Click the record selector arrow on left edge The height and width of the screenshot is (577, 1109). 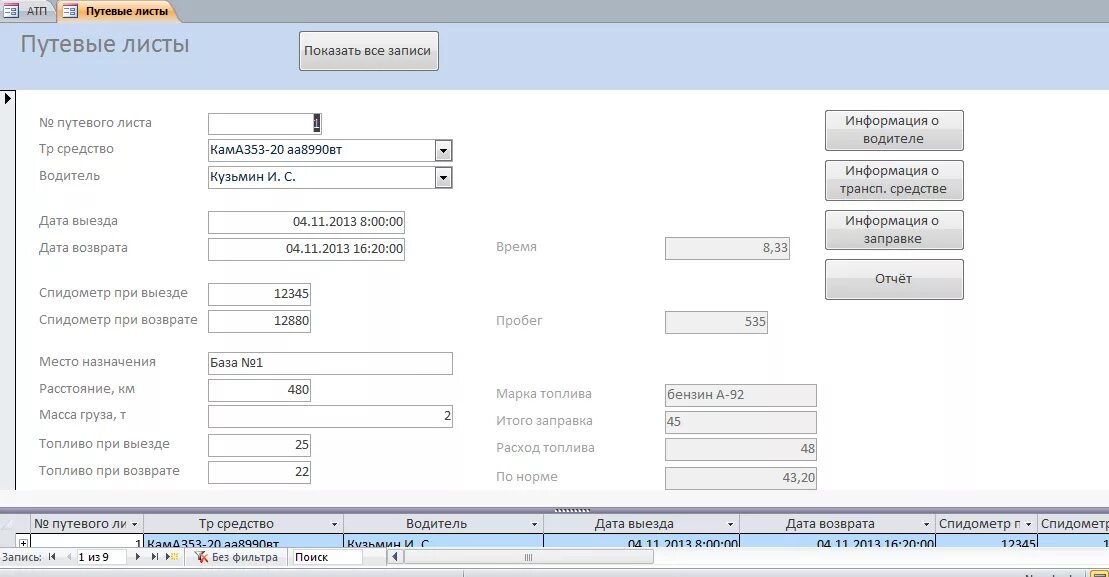pos(8,98)
